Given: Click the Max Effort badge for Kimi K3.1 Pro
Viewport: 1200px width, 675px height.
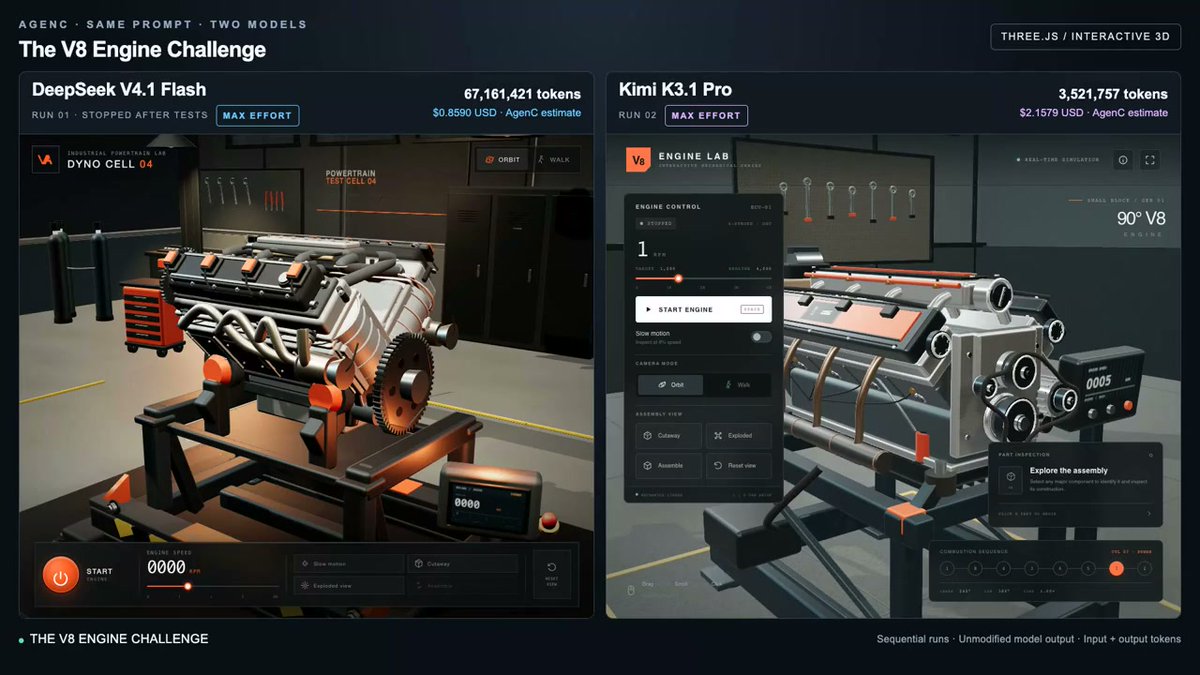Looking at the screenshot, I should (706, 115).
